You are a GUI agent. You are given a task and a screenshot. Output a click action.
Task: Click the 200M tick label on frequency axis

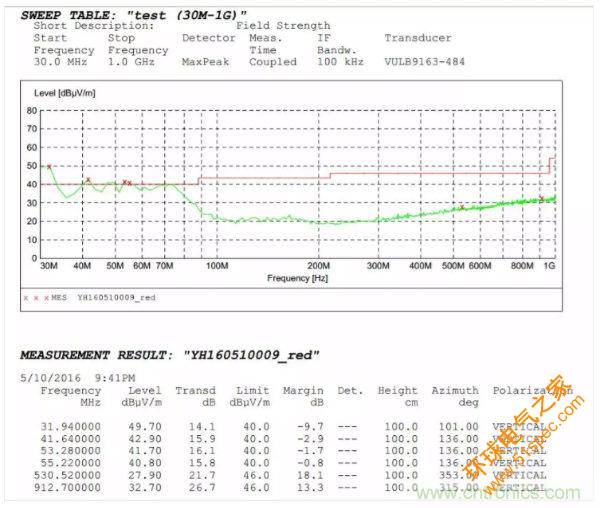pyautogui.click(x=318, y=266)
